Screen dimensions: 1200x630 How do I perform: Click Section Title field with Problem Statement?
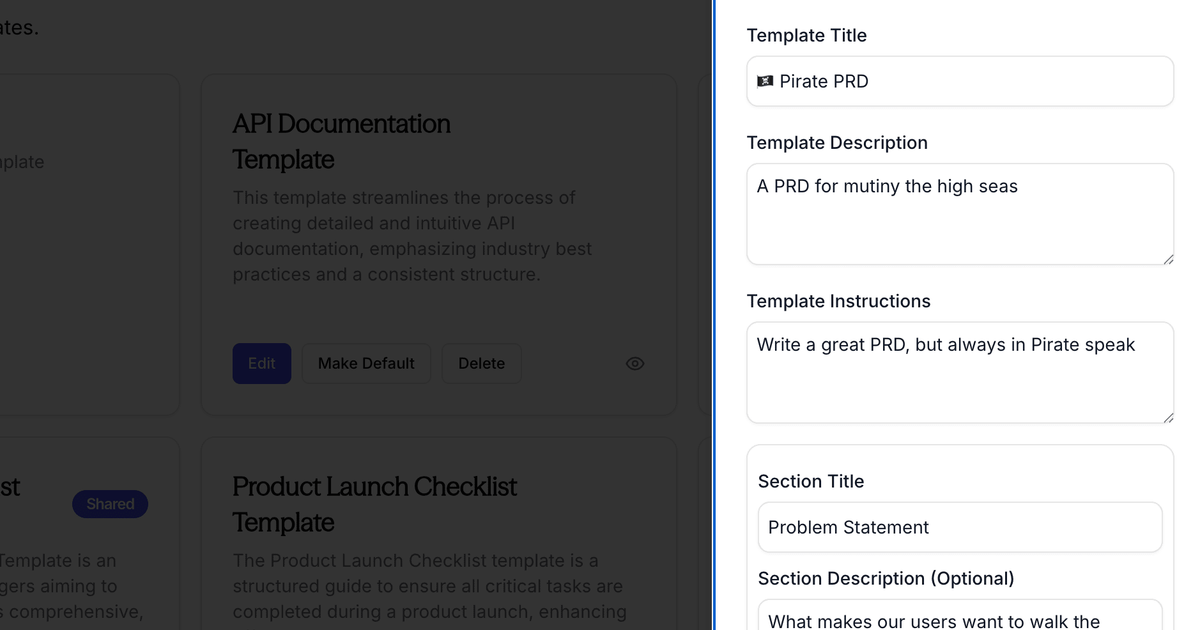tap(960, 527)
